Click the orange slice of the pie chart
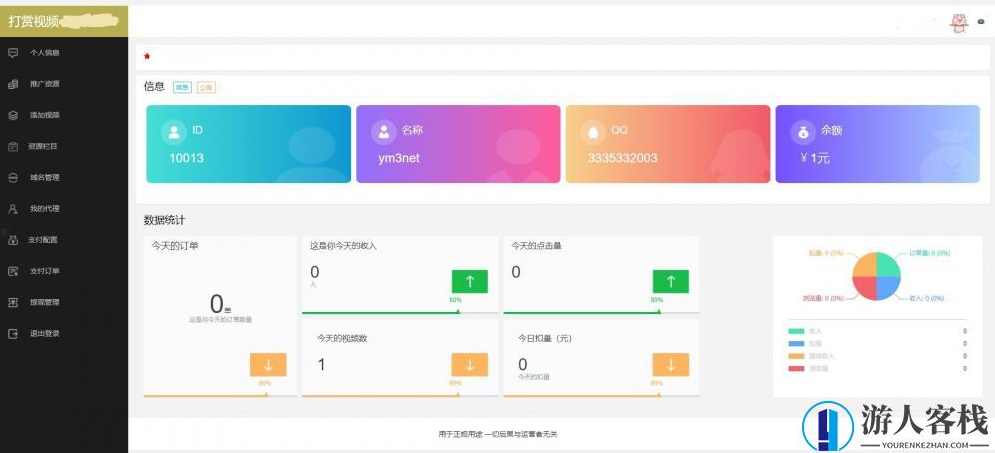Image resolution: width=995 pixels, height=453 pixels. click(865, 265)
